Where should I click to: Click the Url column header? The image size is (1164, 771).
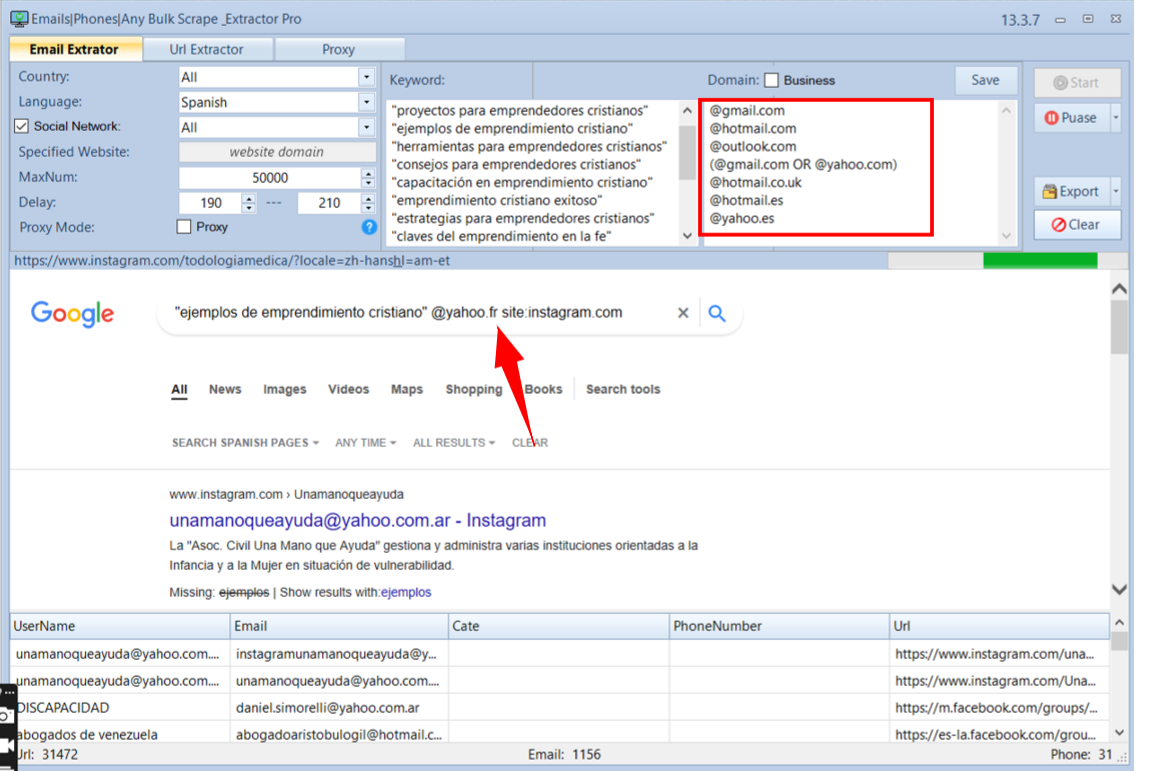pos(1000,626)
